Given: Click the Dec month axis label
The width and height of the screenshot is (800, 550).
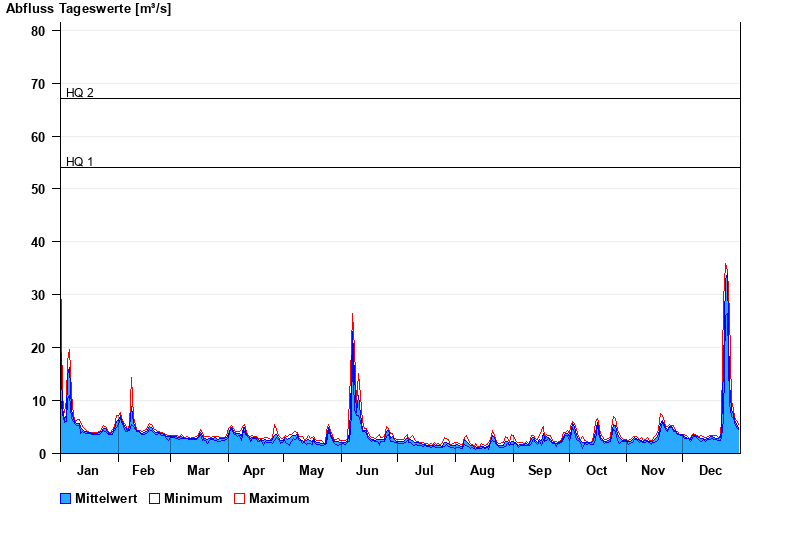Looking at the screenshot, I should pyautogui.click(x=710, y=471).
